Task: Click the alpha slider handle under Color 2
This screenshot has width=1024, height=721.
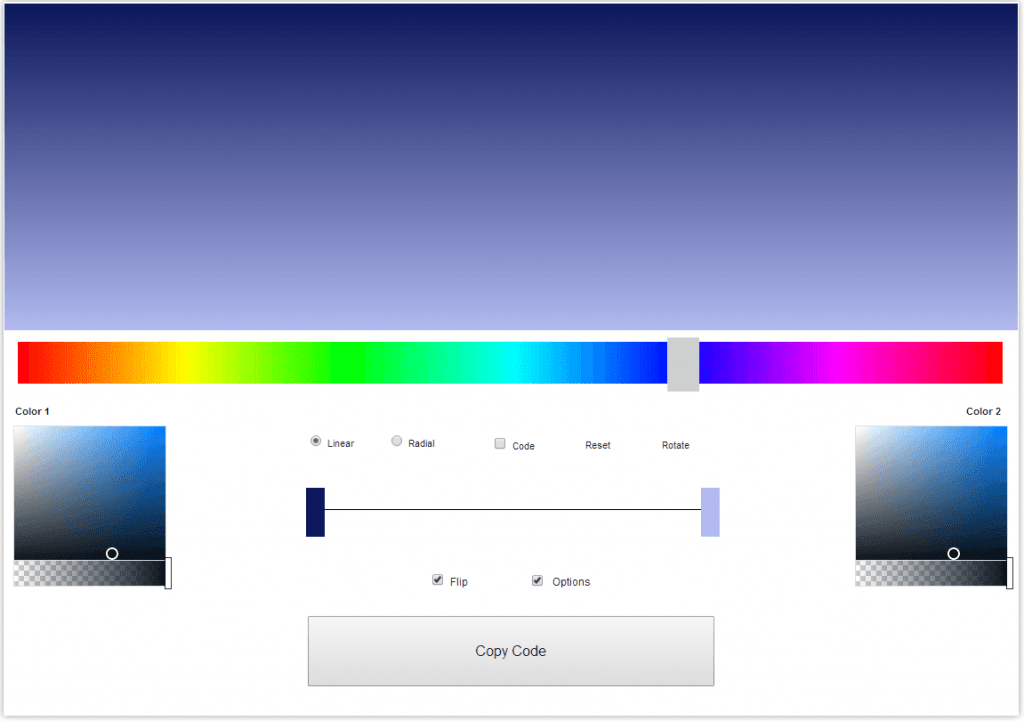Action: click(x=1011, y=573)
